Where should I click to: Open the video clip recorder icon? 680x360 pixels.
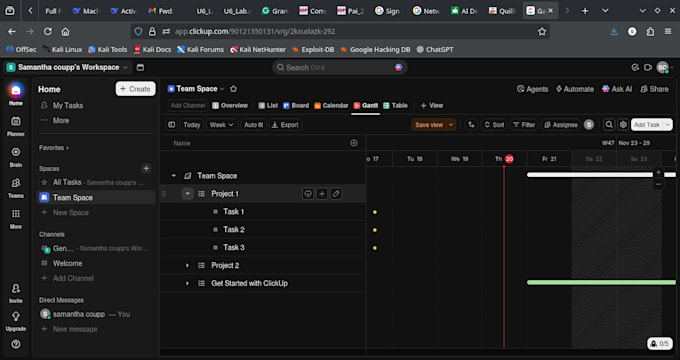(x=648, y=67)
